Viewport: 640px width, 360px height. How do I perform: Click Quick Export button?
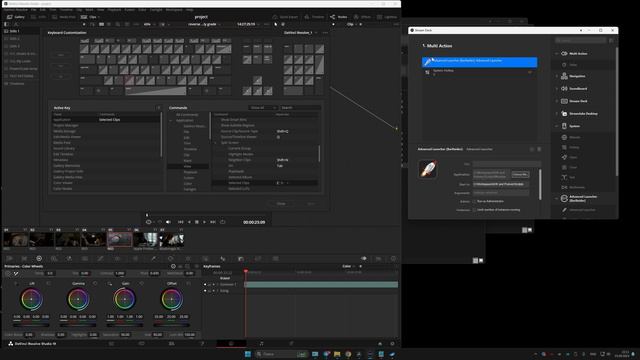coord(285,17)
